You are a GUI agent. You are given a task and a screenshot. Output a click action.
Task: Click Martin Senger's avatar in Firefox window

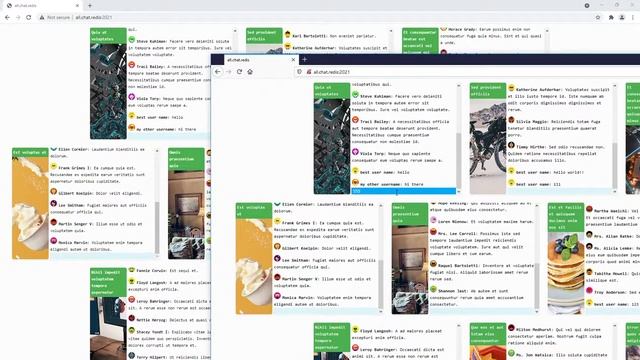tap(278, 278)
